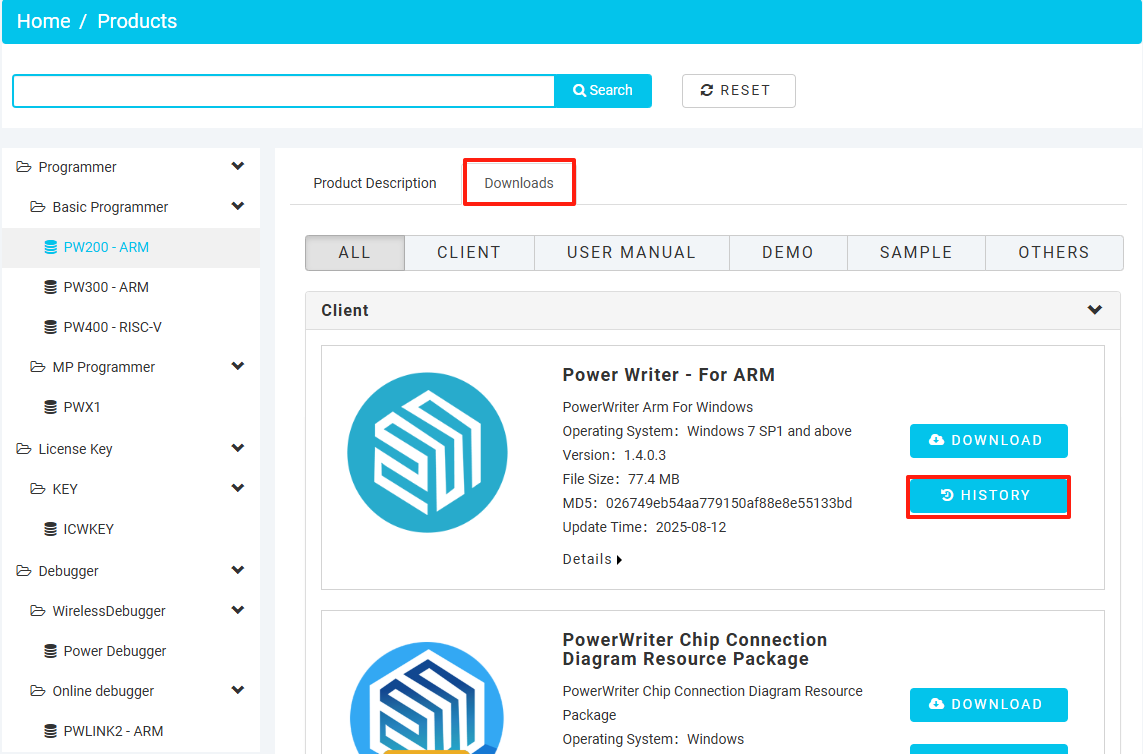Collapse the Debugger chevron
The height and width of the screenshot is (754, 1143).
coord(238,570)
